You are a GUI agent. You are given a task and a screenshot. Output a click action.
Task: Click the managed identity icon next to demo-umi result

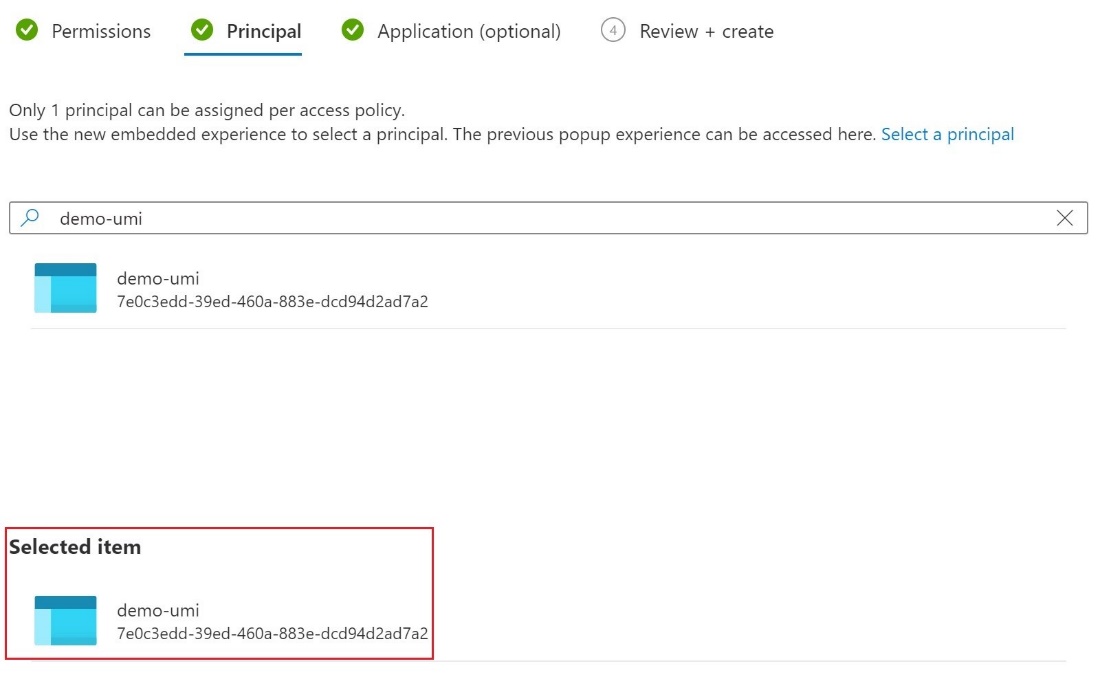(x=64, y=288)
